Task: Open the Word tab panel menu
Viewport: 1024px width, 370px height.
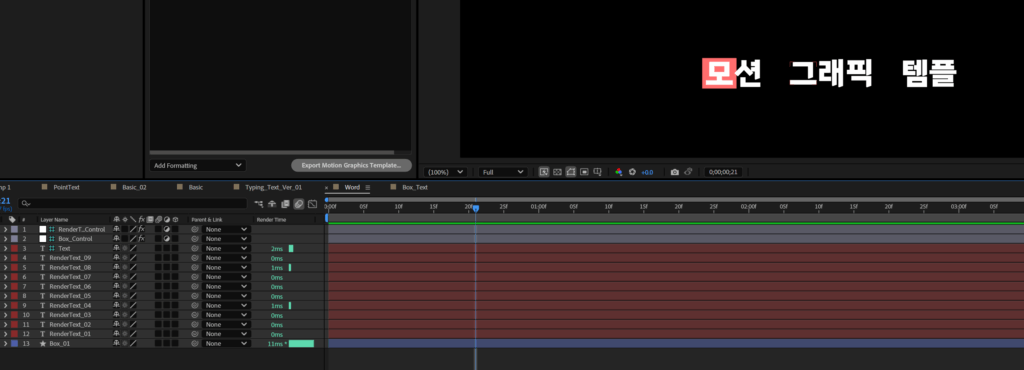Action: pyautogui.click(x=368, y=187)
